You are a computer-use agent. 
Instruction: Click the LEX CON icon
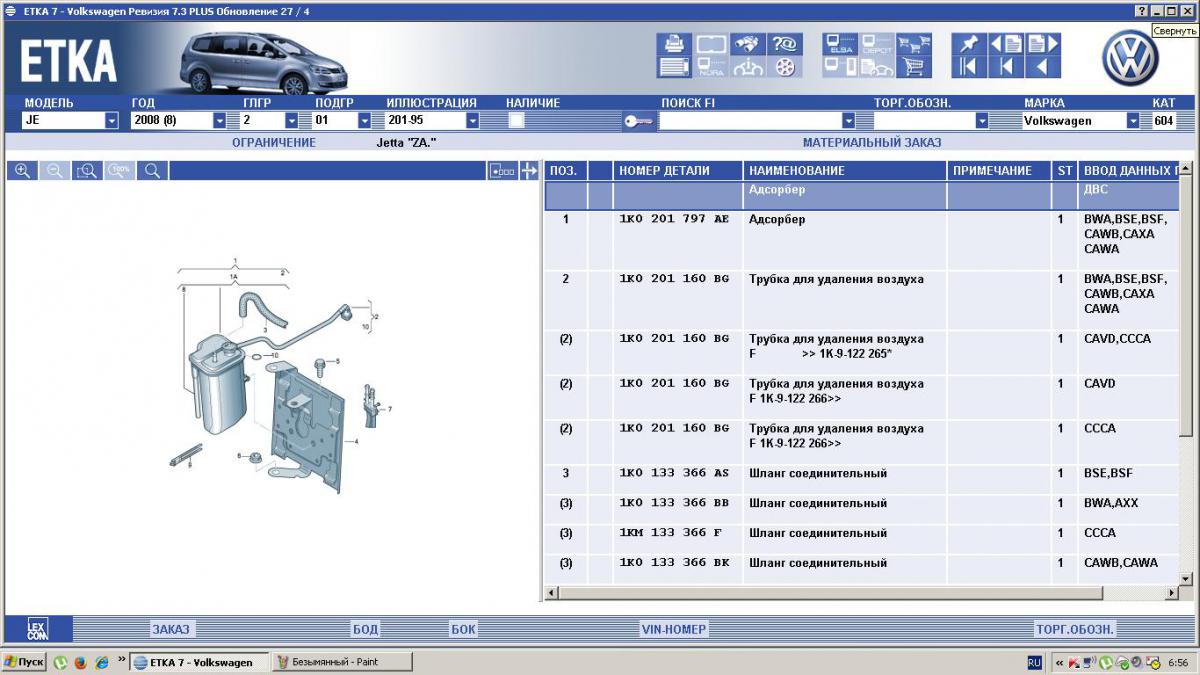click(x=38, y=629)
